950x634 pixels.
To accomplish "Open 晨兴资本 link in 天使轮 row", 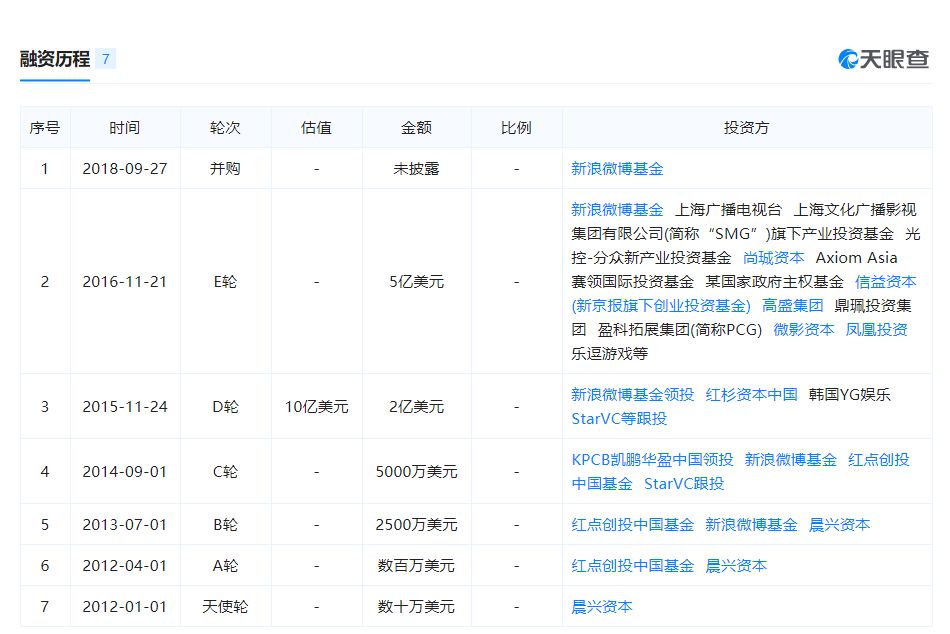I will click(x=602, y=606).
